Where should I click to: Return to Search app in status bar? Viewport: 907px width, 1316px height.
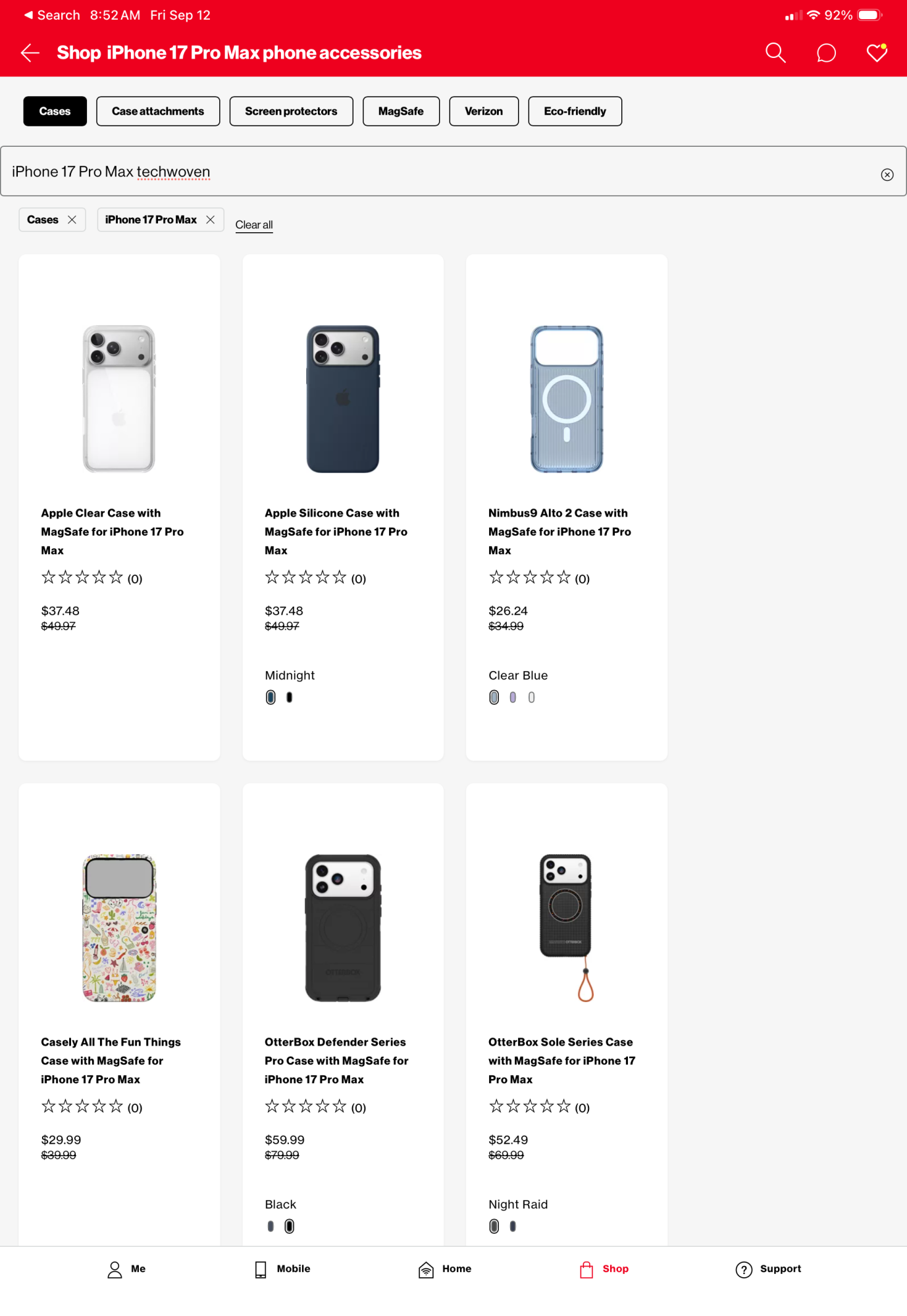[x=51, y=15]
